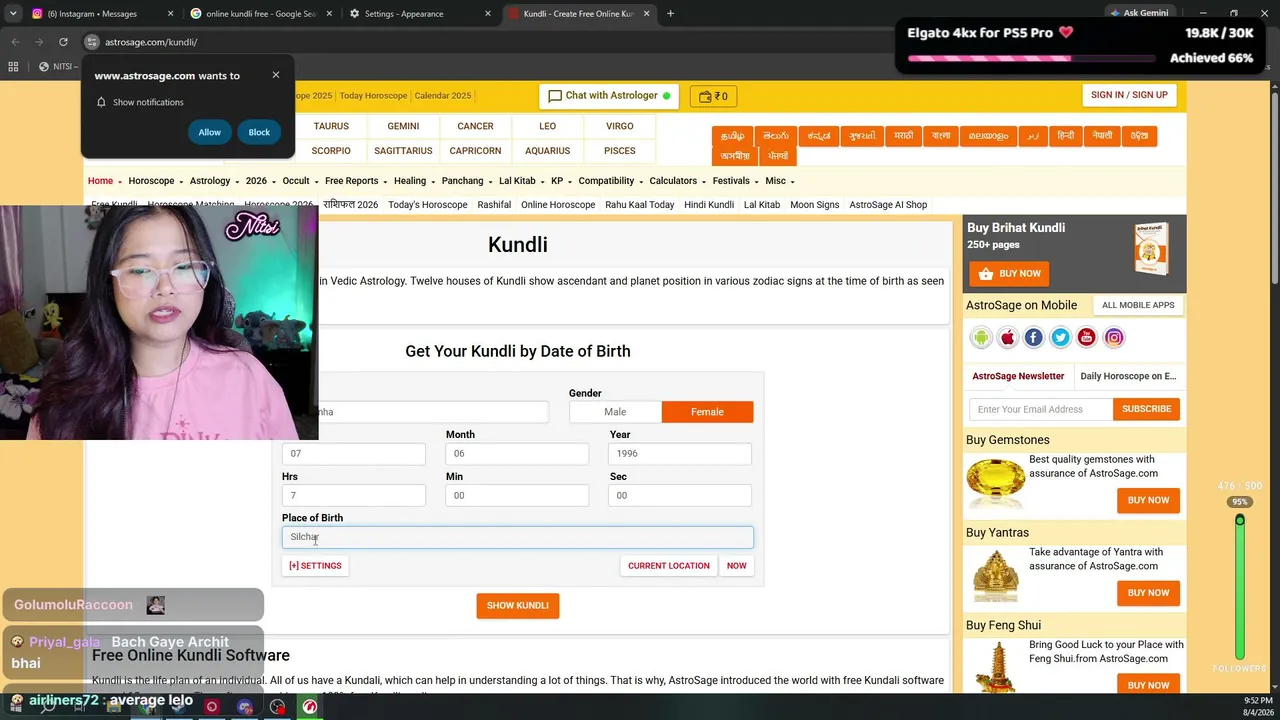Visit AstroSage Facebook page icon
Screen dimensions: 1280x720
1034,338
